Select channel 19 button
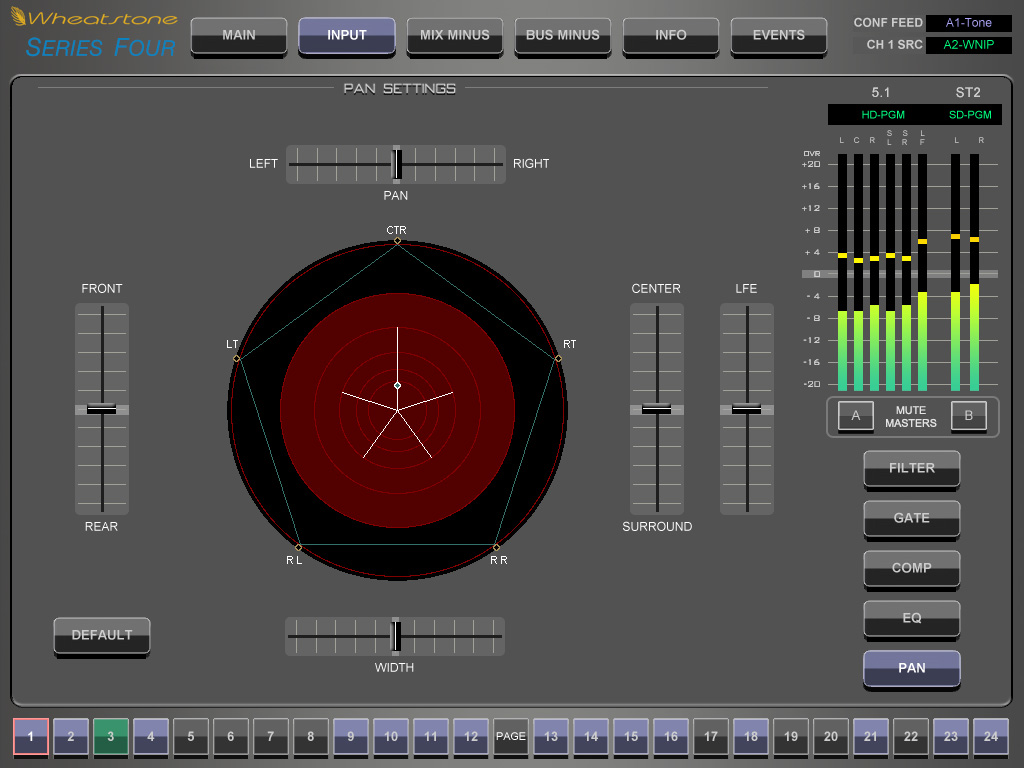The height and width of the screenshot is (768, 1024). tap(791, 737)
